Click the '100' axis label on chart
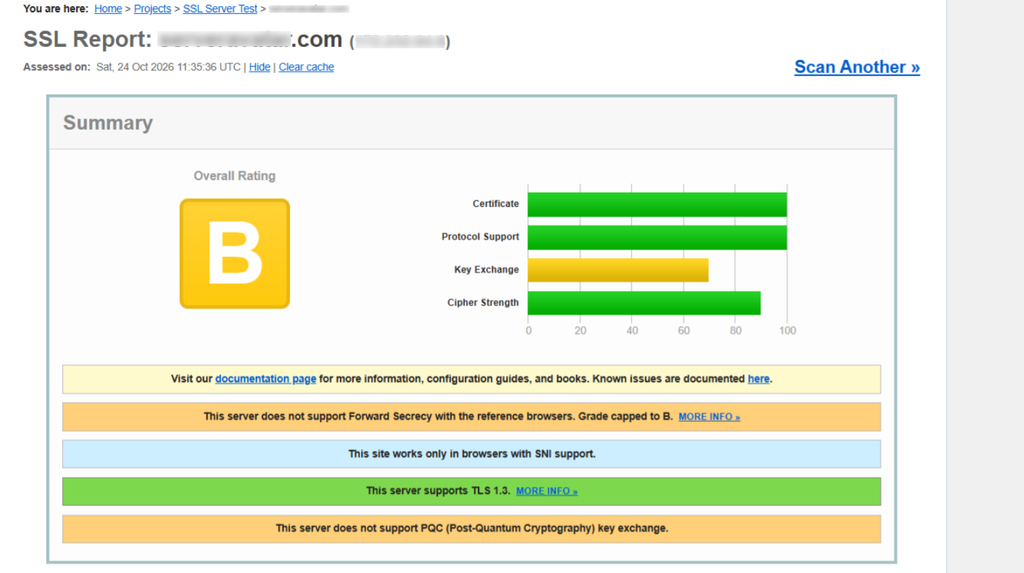The image size is (1024, 573). click(788, 331)
